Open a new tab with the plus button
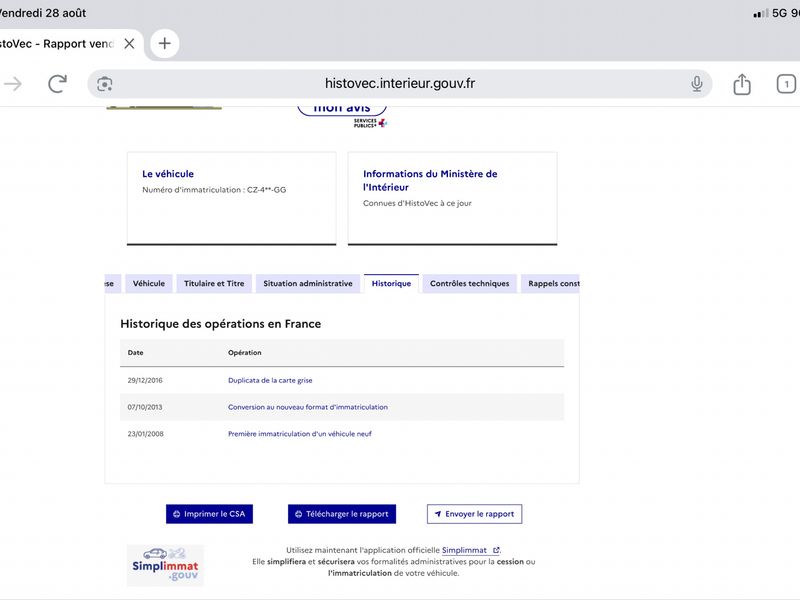Viewport: 800px width, 600px height. click(x=164, y=43)
